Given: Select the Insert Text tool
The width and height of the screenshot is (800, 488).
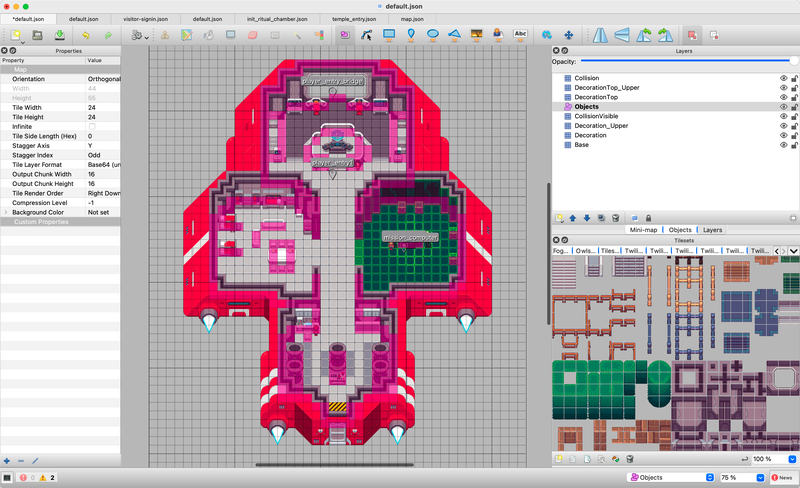Looking at the screenshot, I should (520, 34).
